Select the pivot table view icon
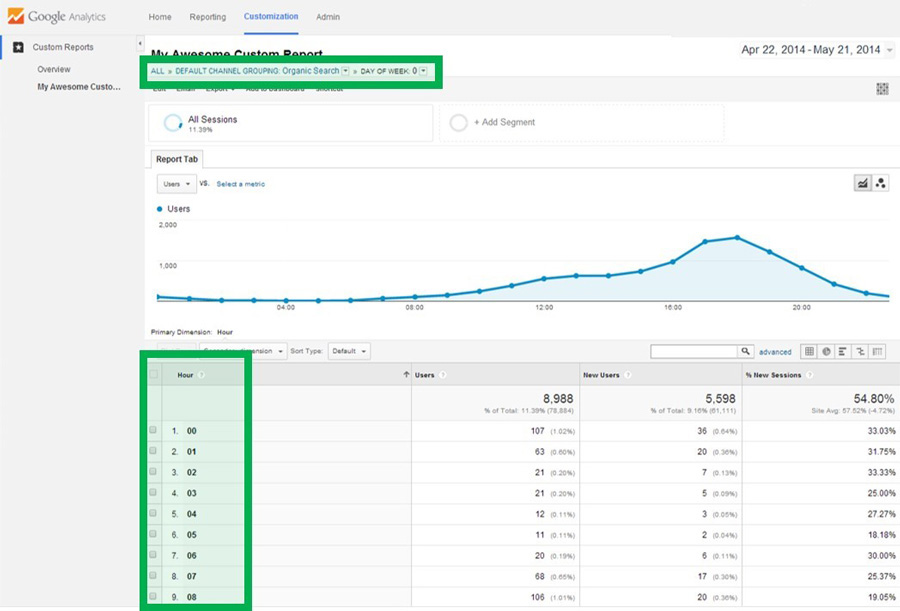The image size is (900, 611). pos(877,352)
